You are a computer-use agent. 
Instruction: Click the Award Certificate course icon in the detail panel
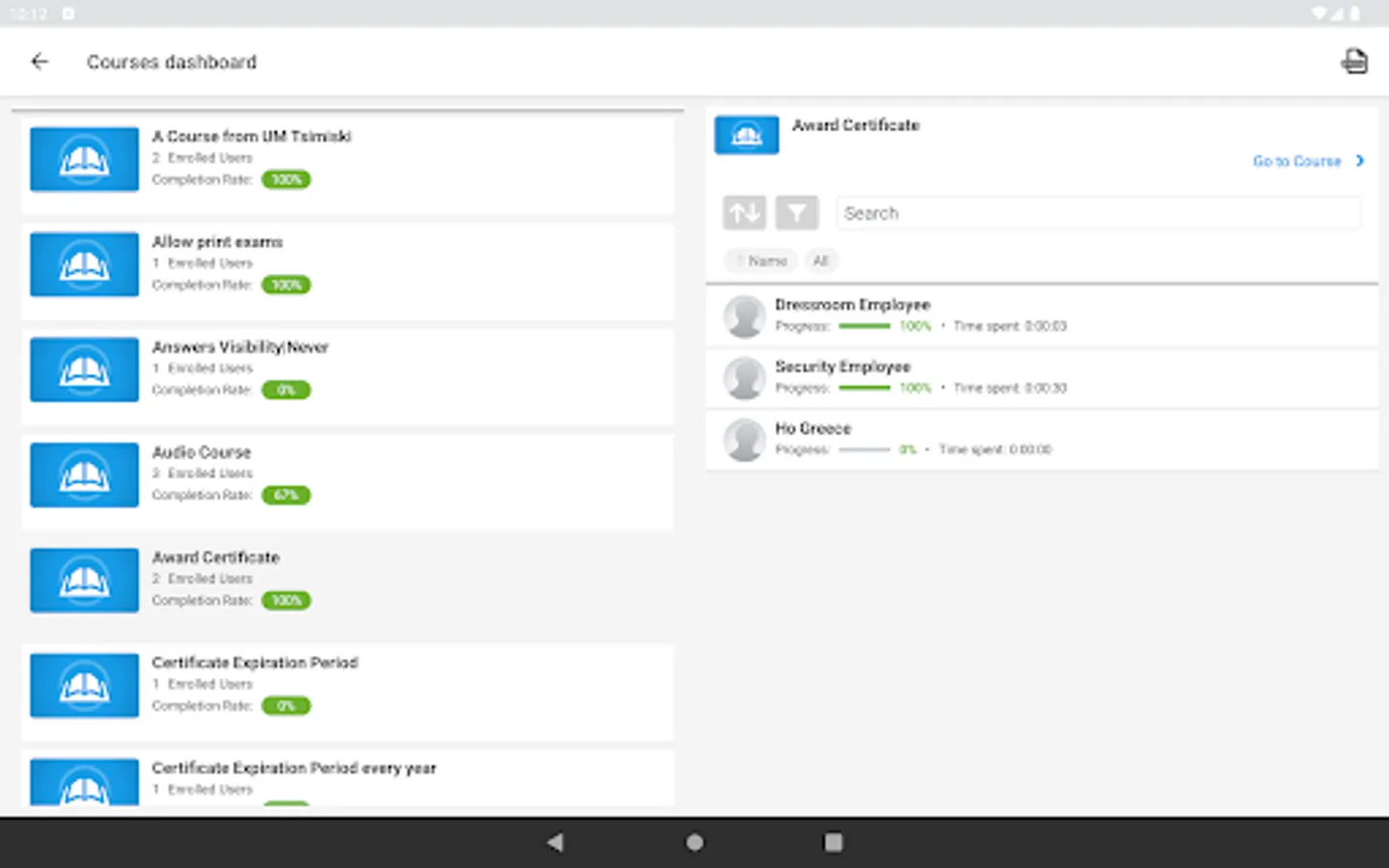(x=746, y=135)
